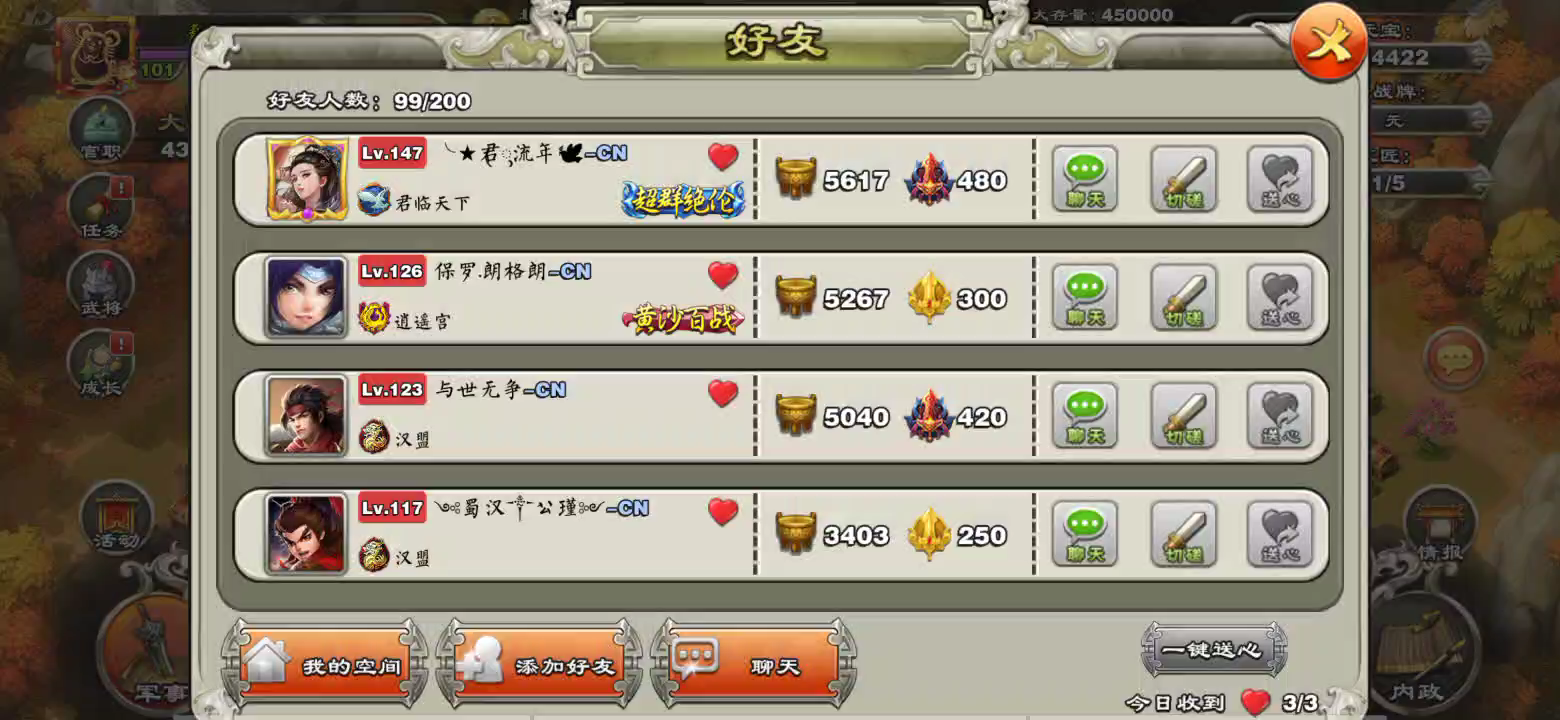View 保罗.朗格朗's avatar portrait
This screenshot has width=1560, height=720.
tap(307, 298)
